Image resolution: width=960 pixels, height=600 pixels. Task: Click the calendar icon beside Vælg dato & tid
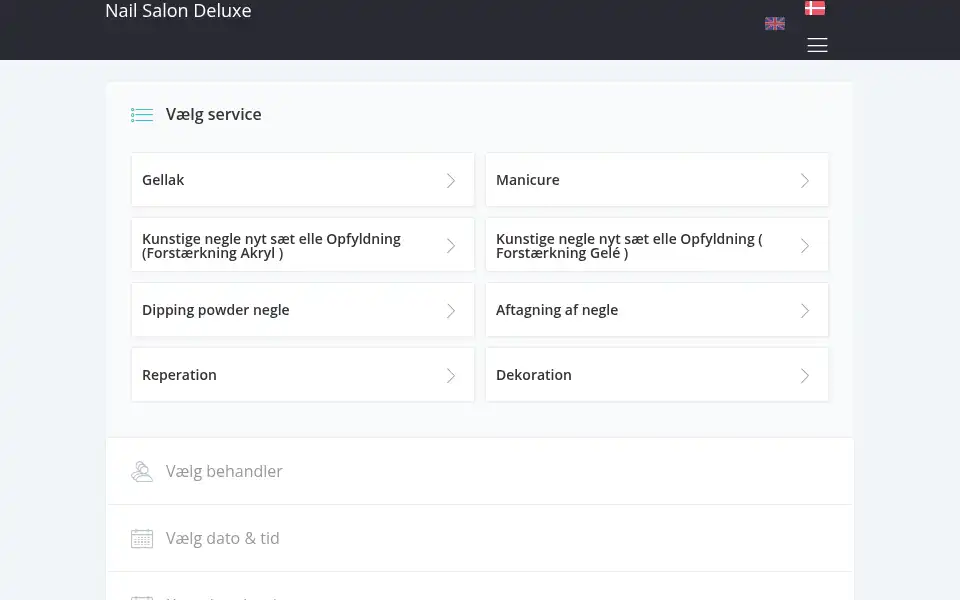click(142, 538)
